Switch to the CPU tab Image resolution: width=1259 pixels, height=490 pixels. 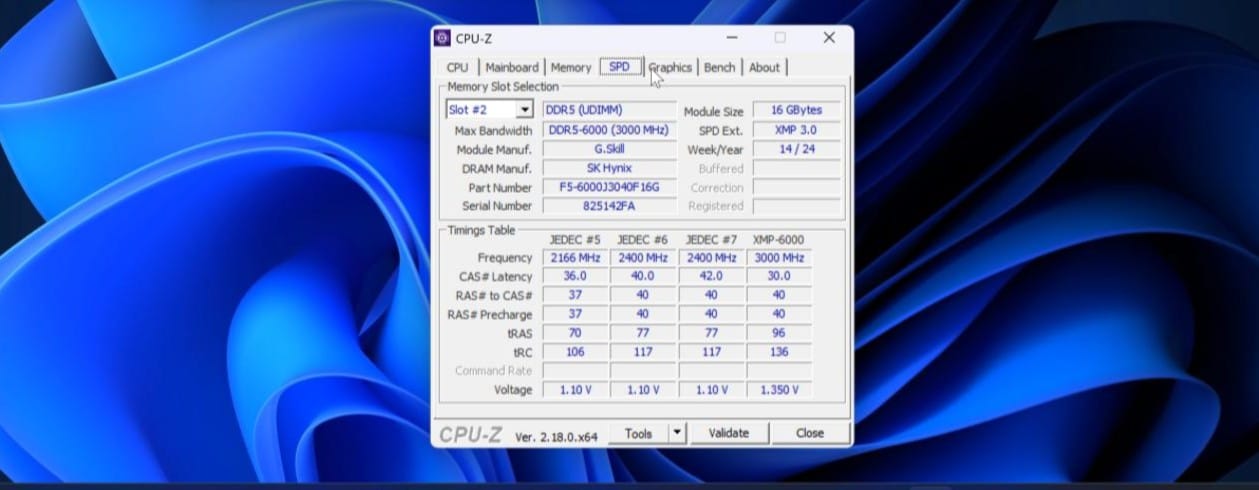[457, 67]
